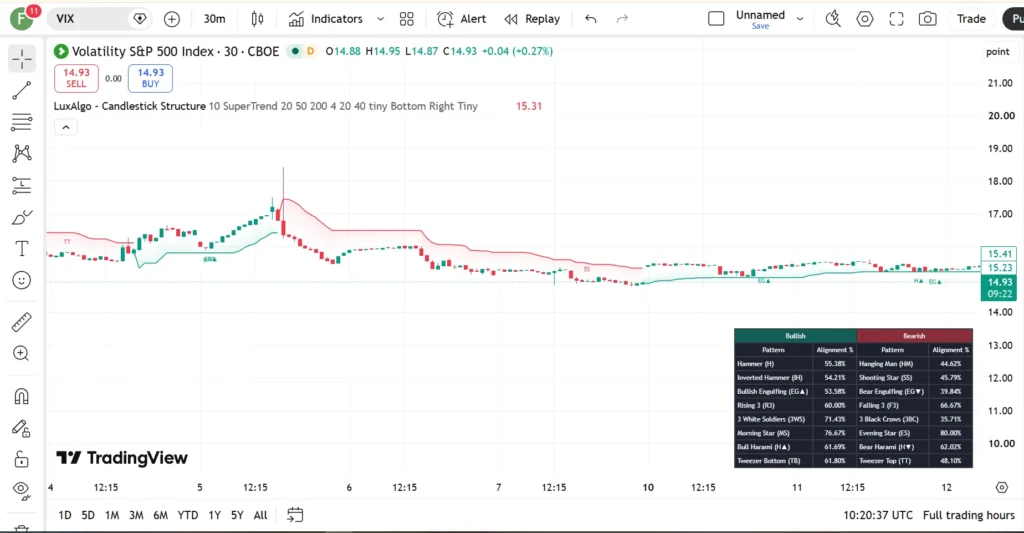Click the Bearish table header

coord(914,336)
